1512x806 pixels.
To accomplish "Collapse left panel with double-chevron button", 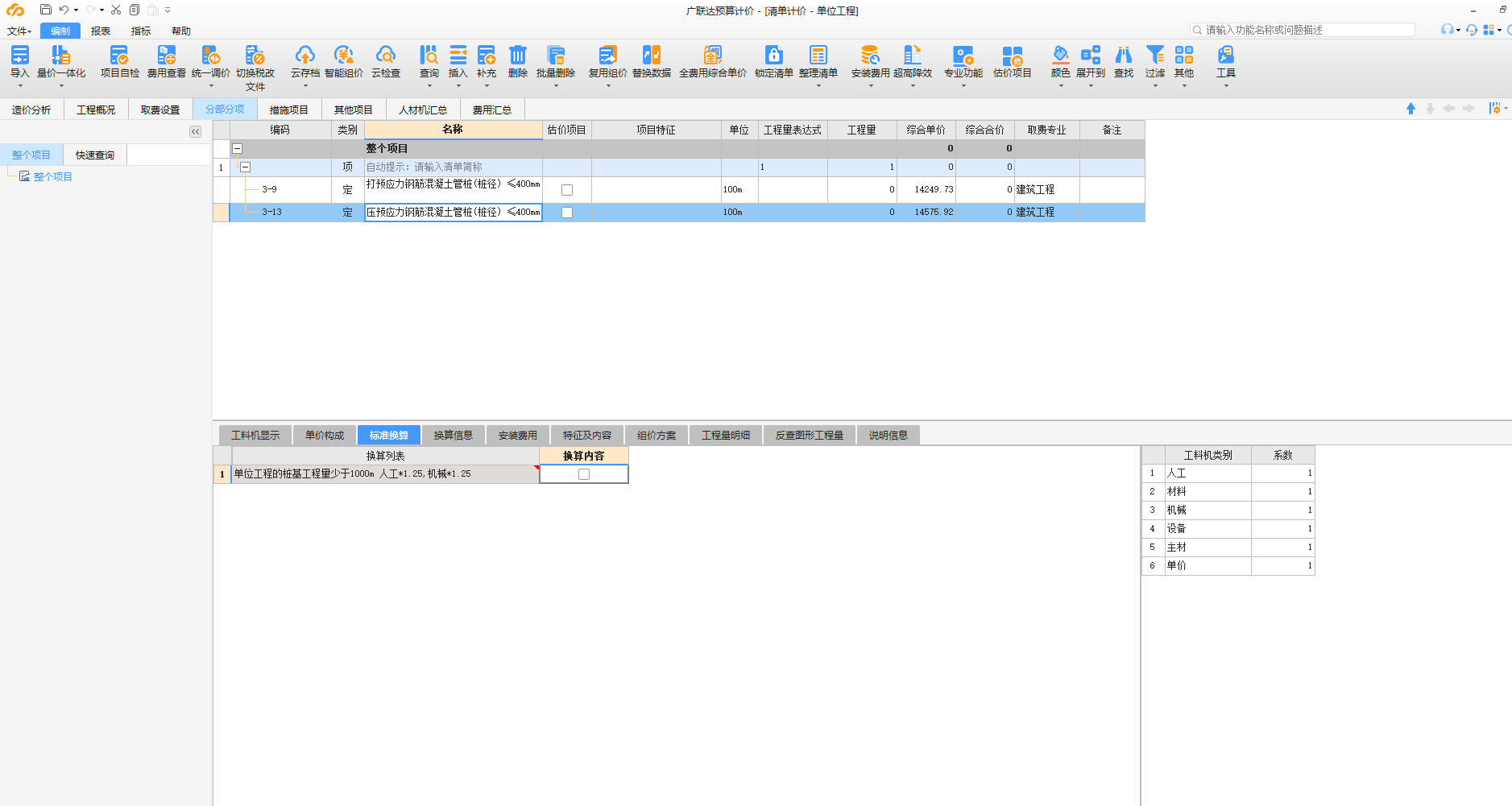I will [x=196, y=131].
